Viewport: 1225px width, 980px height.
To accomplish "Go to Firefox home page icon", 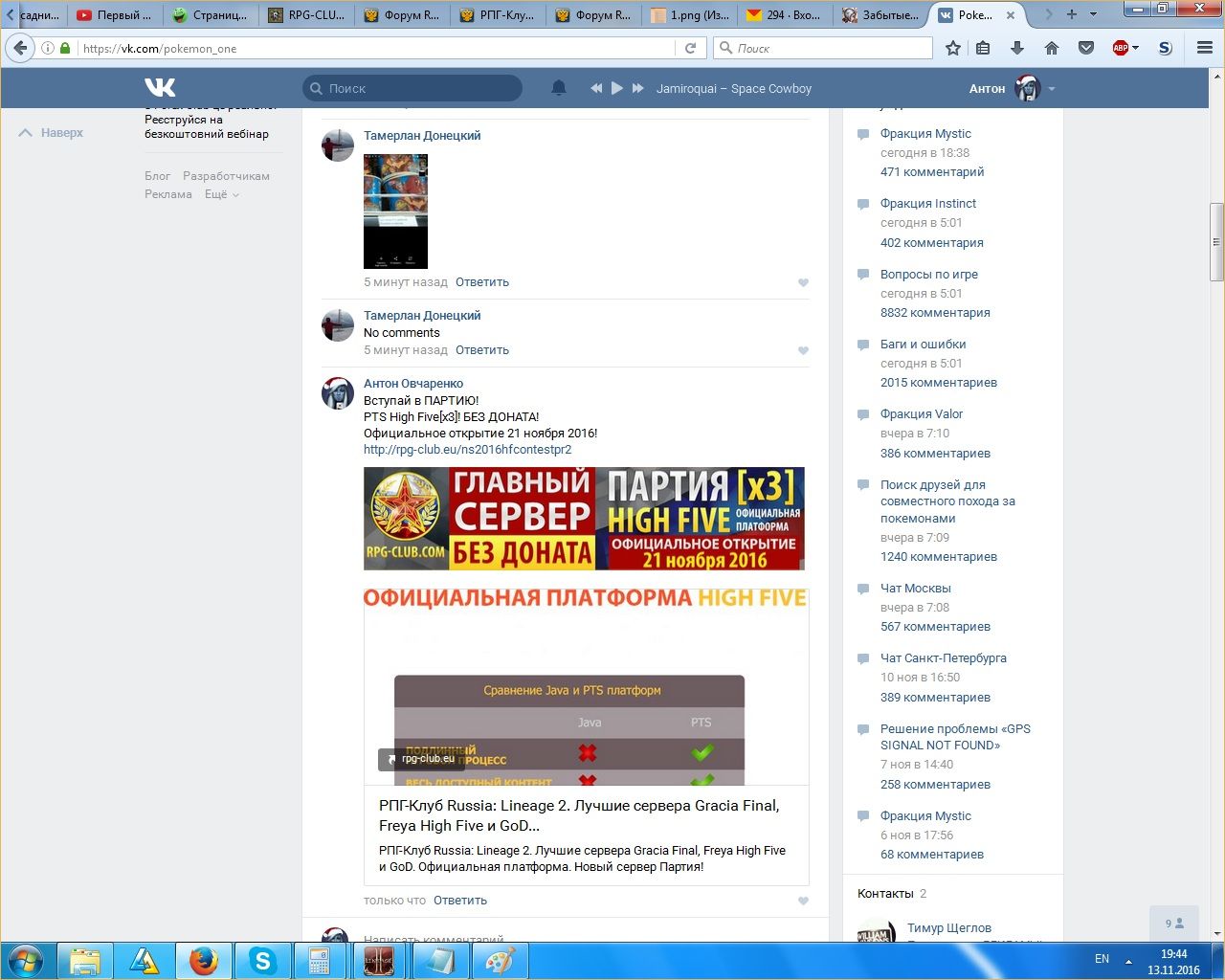I will click(1052, 48).
